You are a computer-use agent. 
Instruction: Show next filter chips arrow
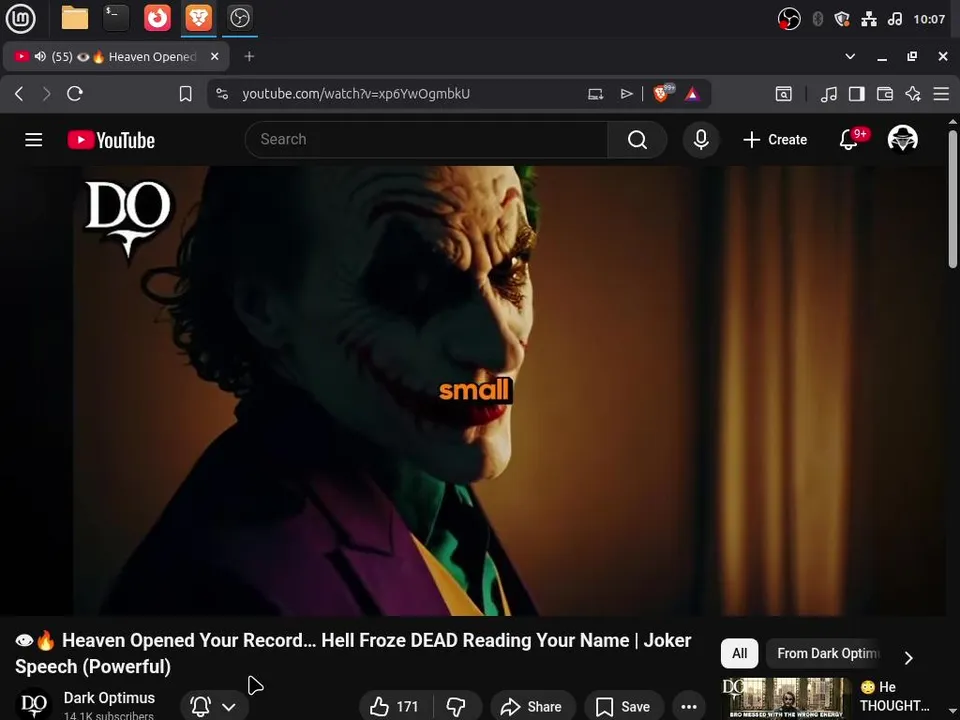[909, 658]
